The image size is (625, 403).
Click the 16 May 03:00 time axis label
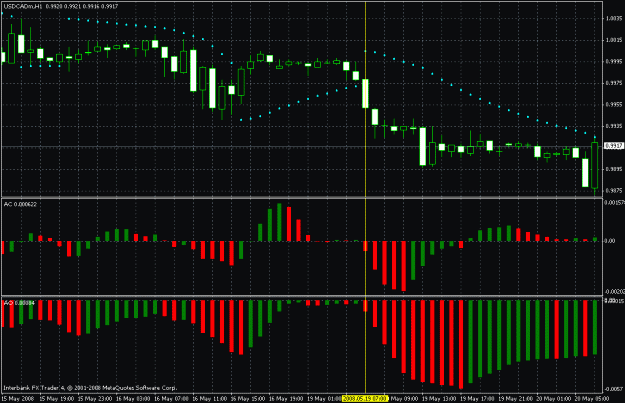click(133, 399)
